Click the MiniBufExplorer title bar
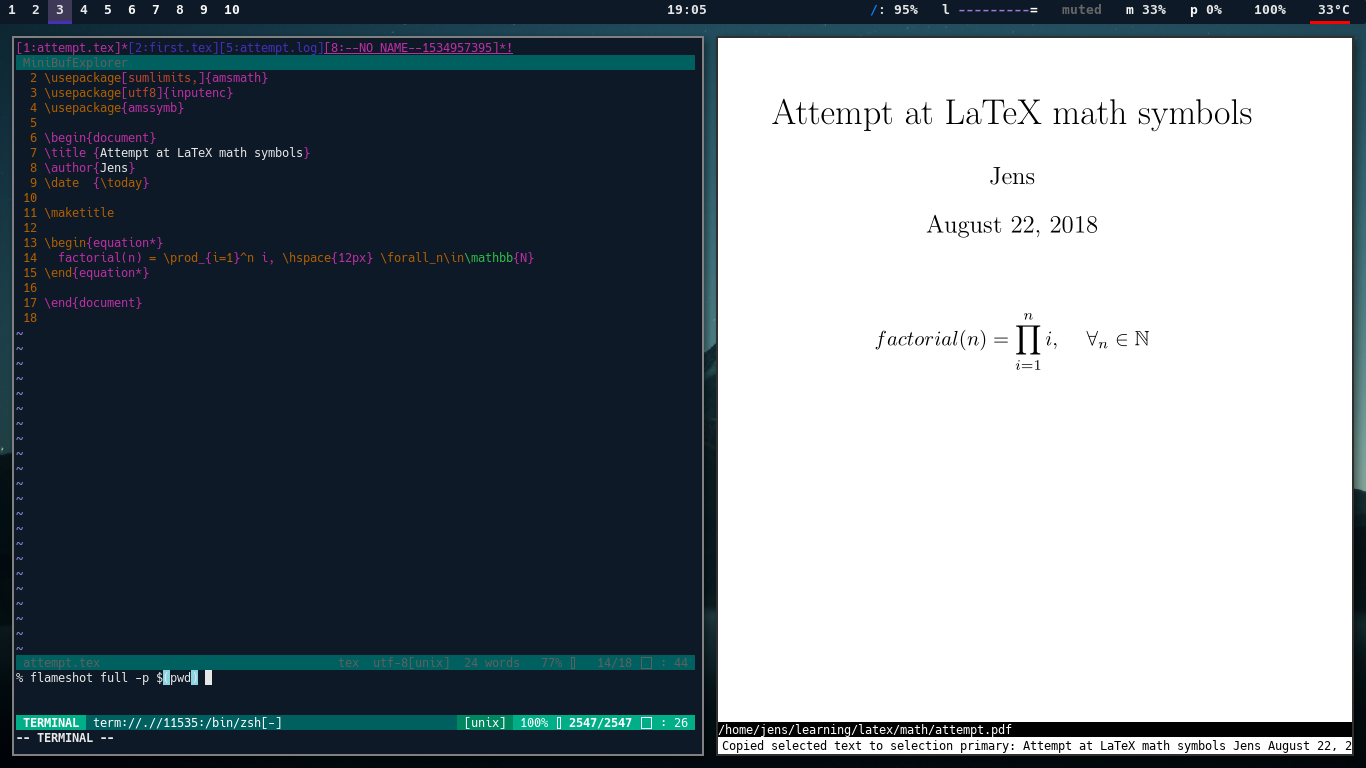 point(355,63)
